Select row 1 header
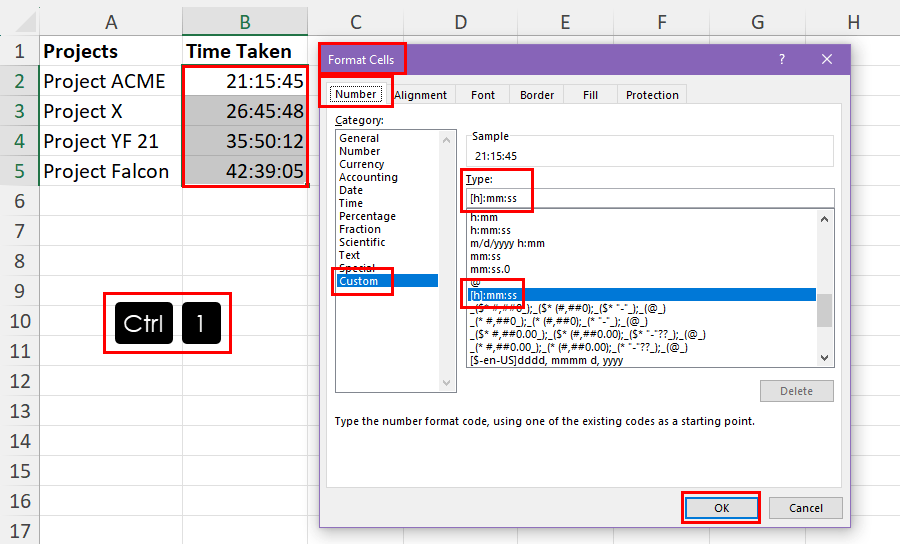 point(20,51)
